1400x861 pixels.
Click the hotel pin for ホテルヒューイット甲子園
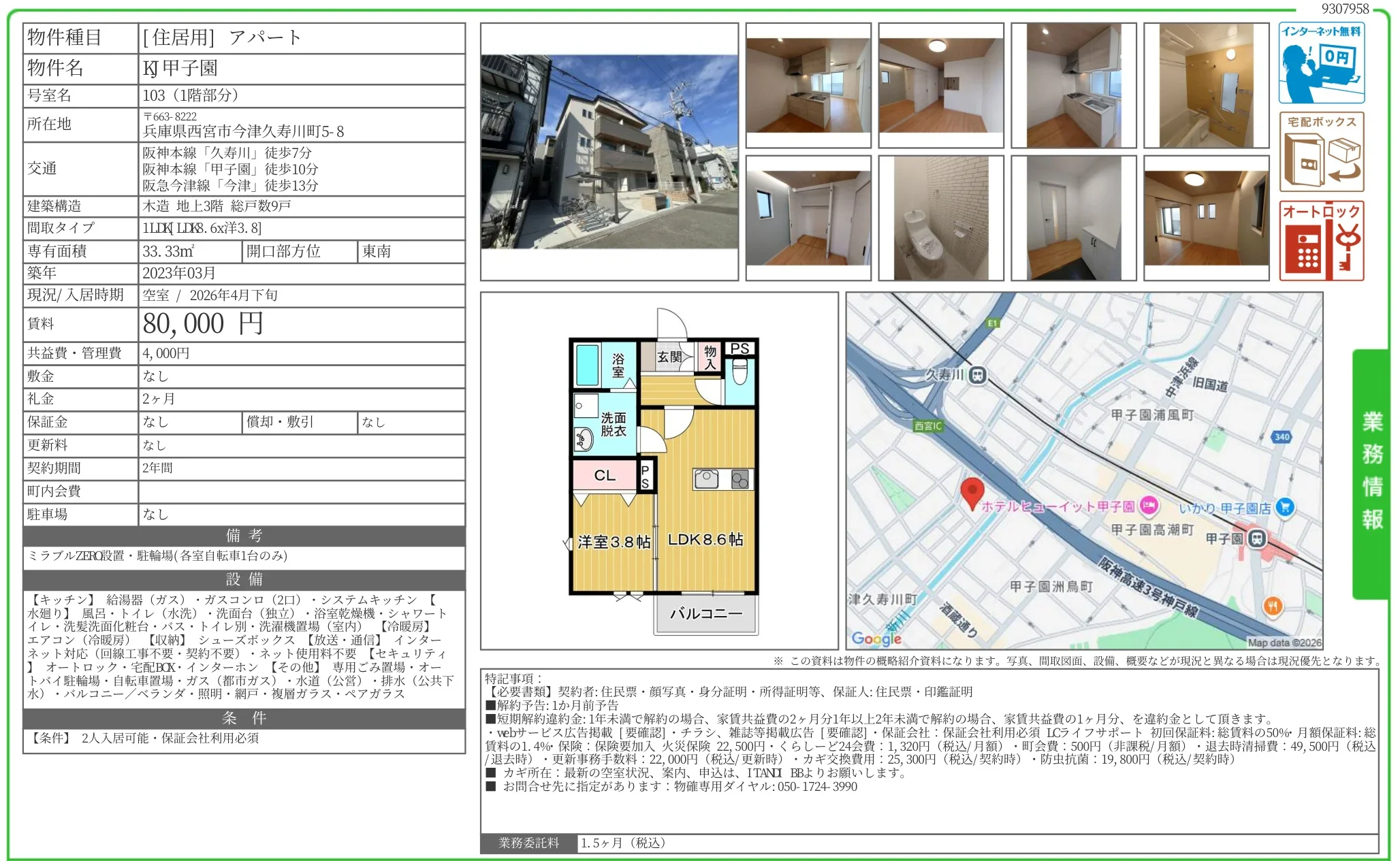click(x=1149, y=506)
